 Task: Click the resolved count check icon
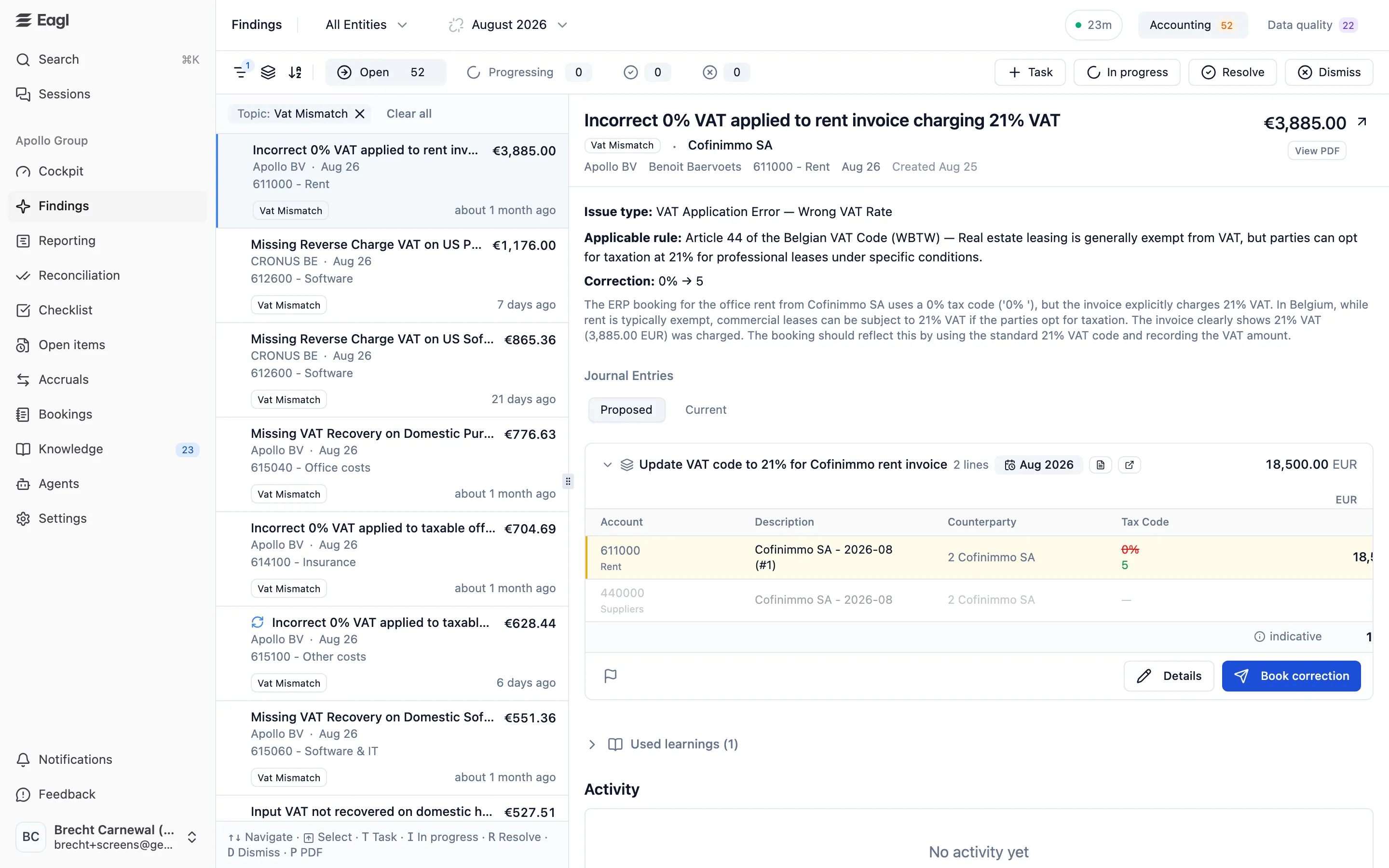point(630,72)
